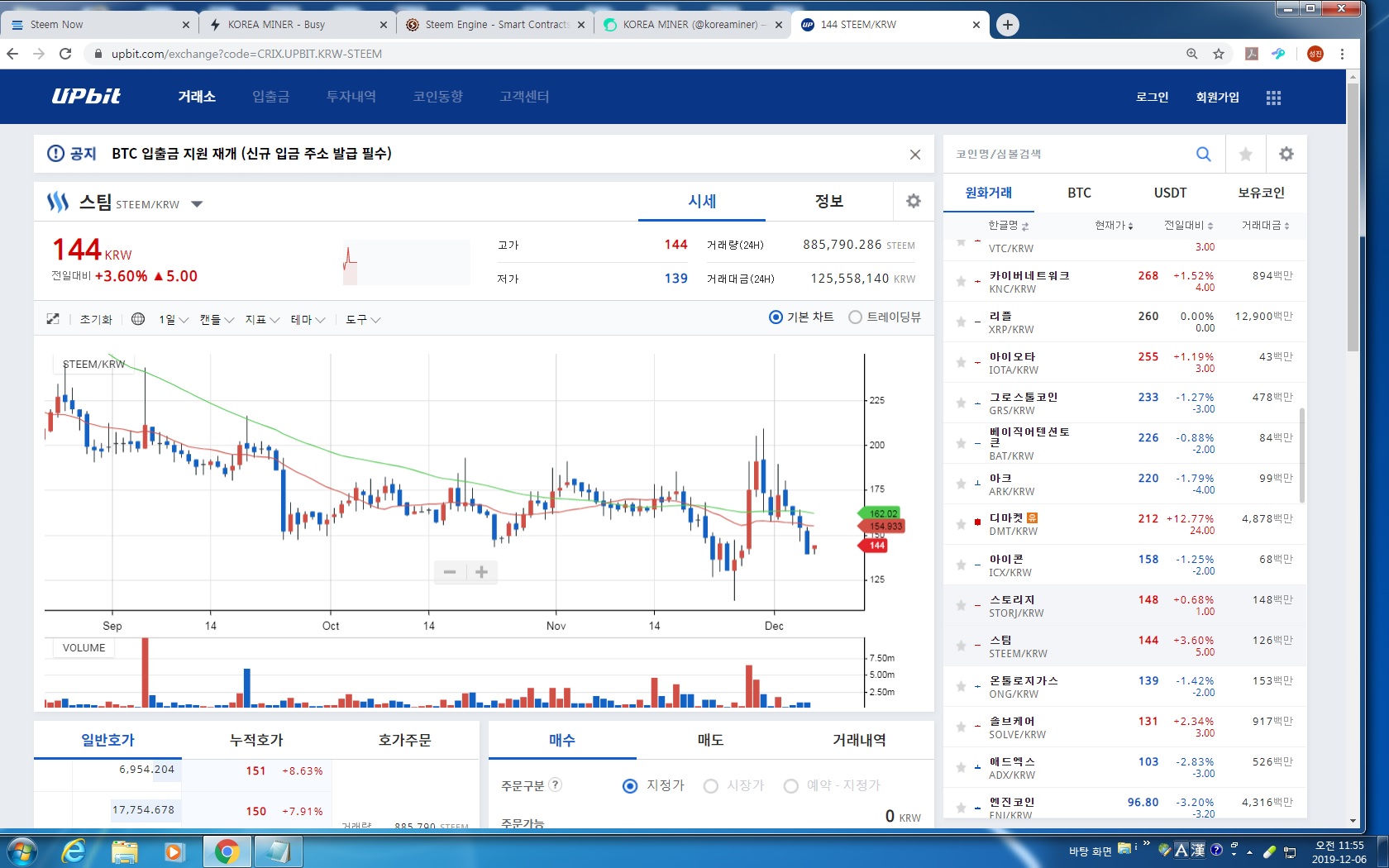The width and height of the screenshot is (1389, 868).
Task: Favorite star for 디마켓 DMT/KRW row
Action: pyautogui.click(x=961, y=524)
